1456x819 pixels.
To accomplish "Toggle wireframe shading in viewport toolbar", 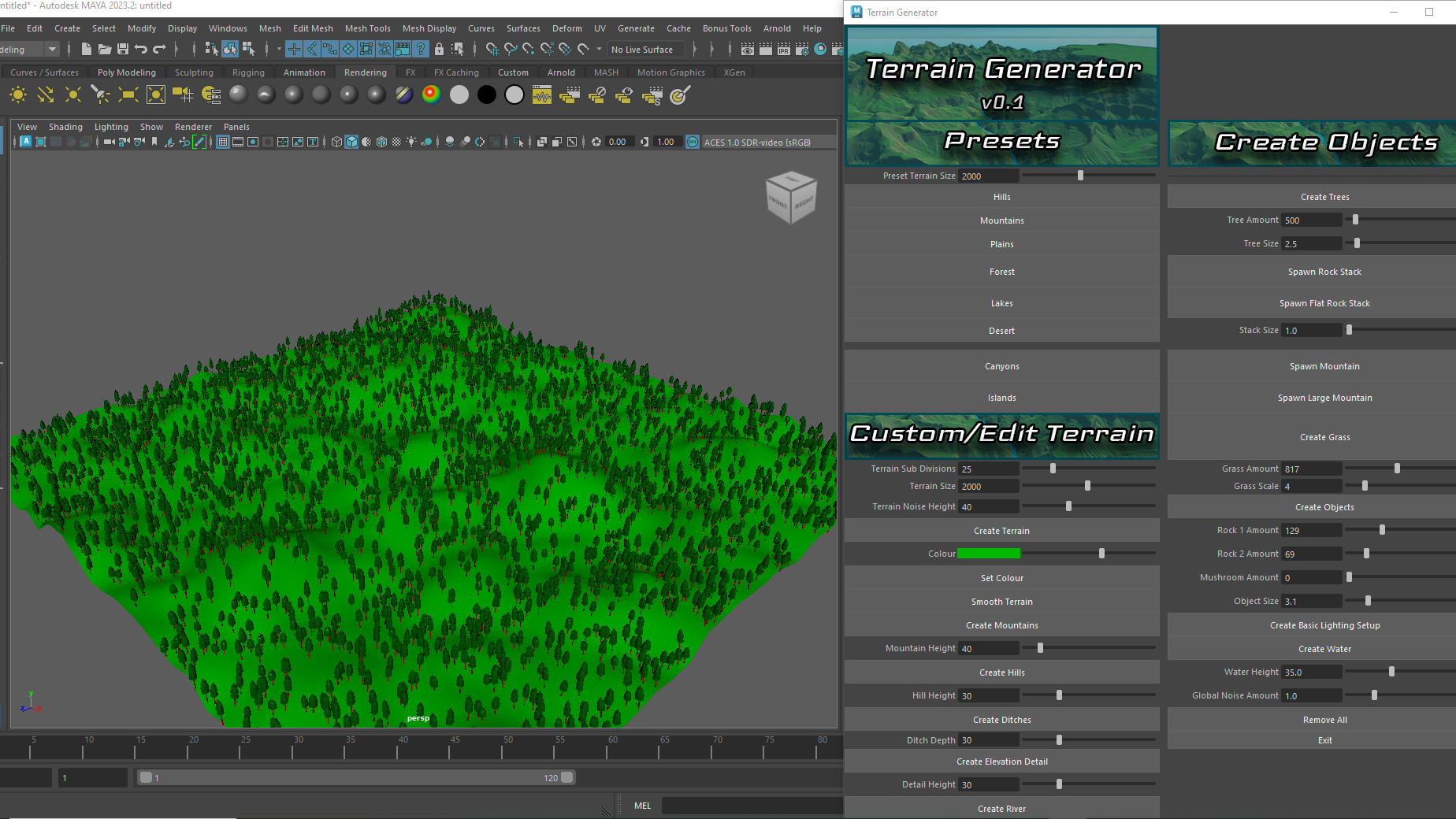I will [x=337, y=142].
